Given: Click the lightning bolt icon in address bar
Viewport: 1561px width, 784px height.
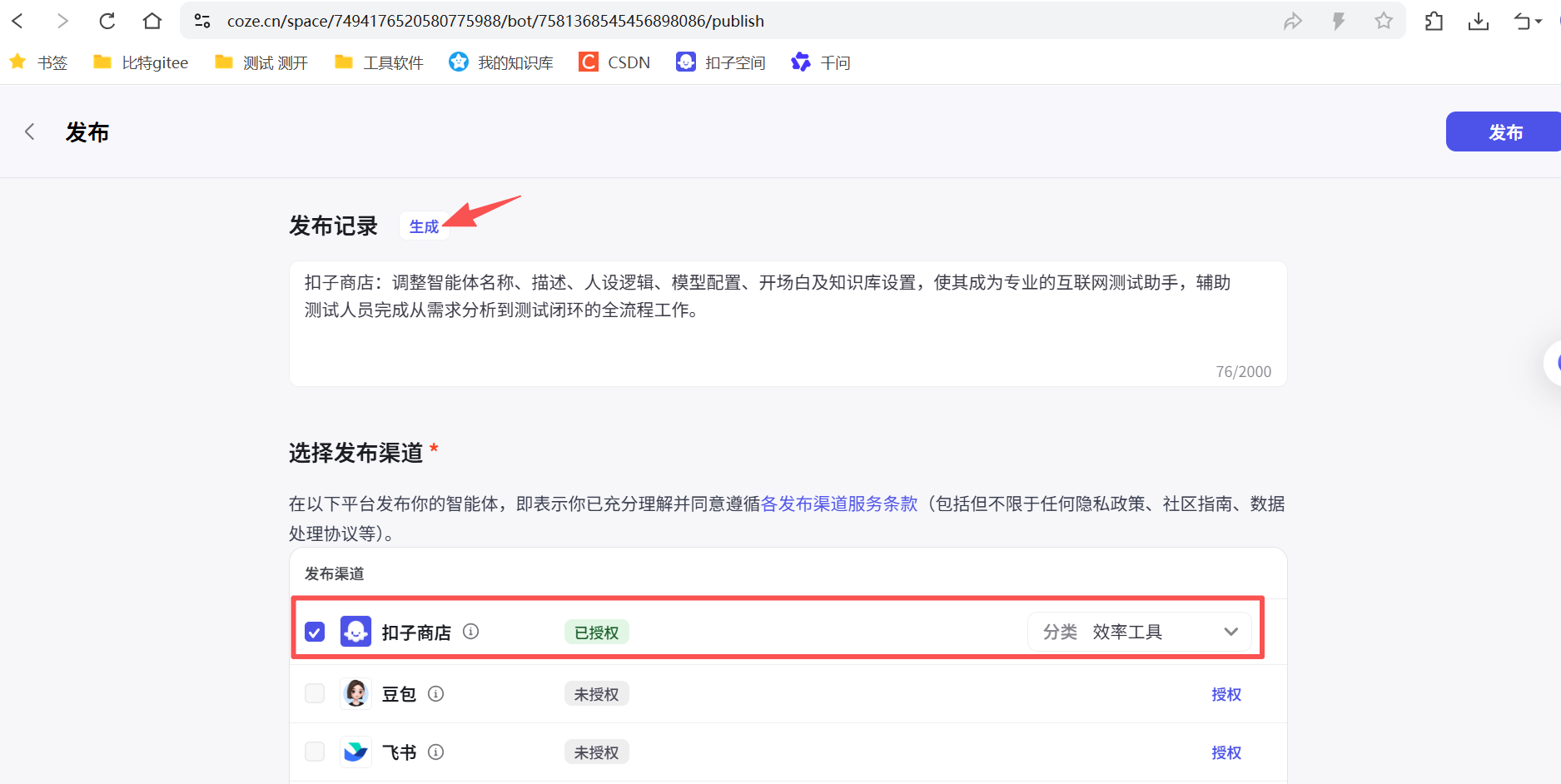Looking at the screenshot, I should (x=1339, y=21).
